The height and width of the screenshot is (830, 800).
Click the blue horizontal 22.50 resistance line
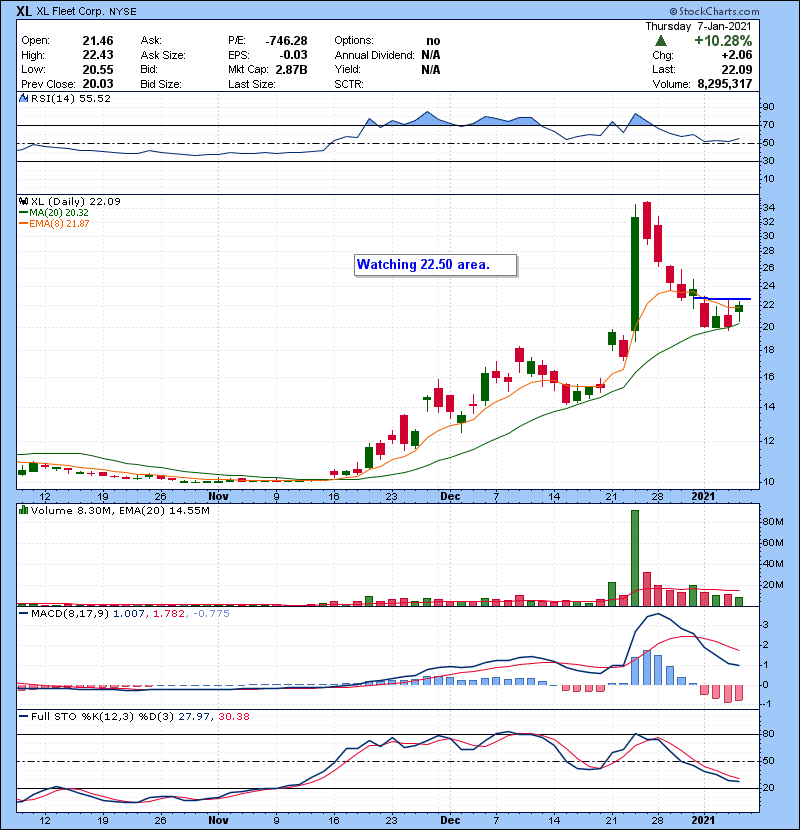tap(722, 299)
